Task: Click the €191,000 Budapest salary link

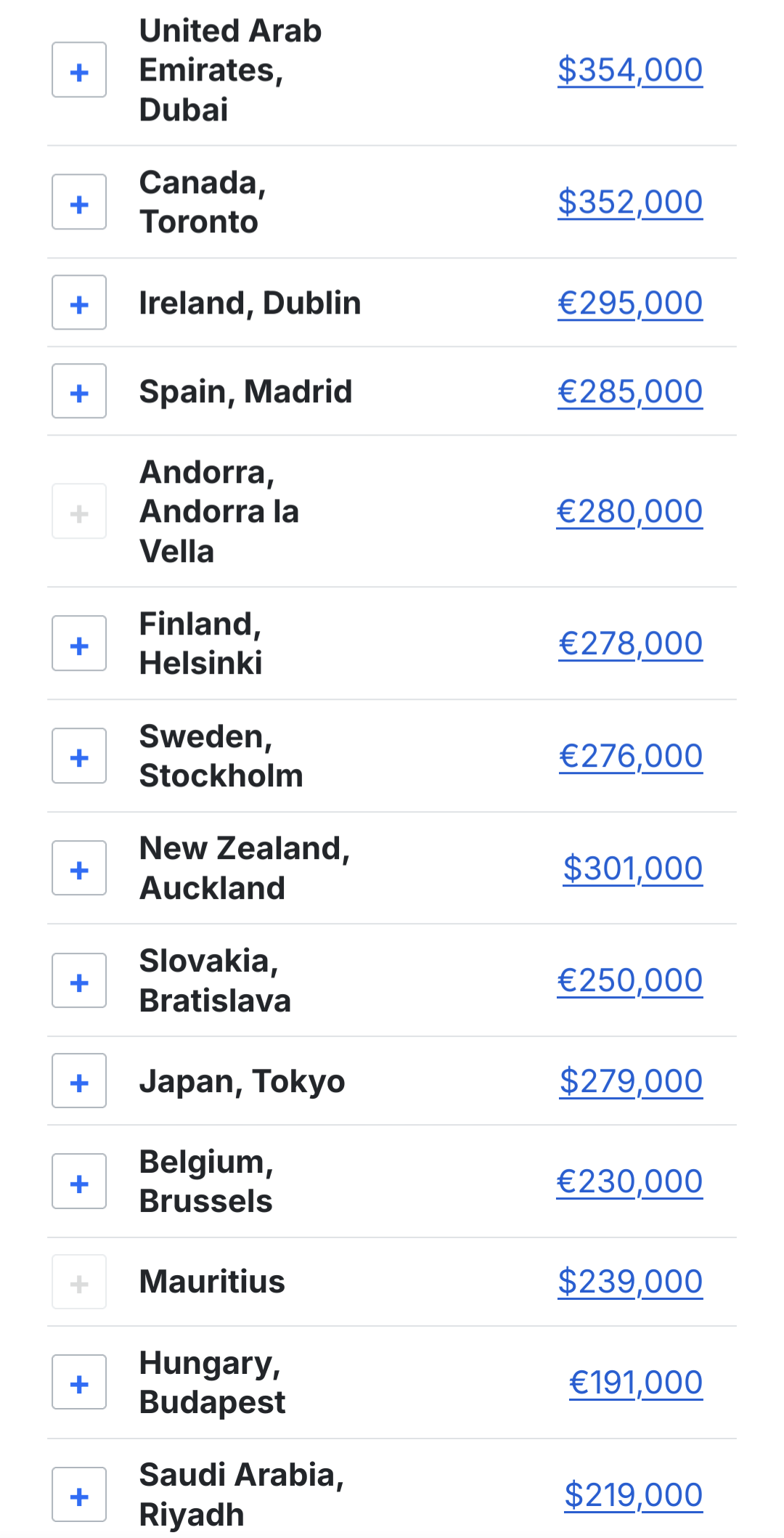Action: click(636, 1383)
